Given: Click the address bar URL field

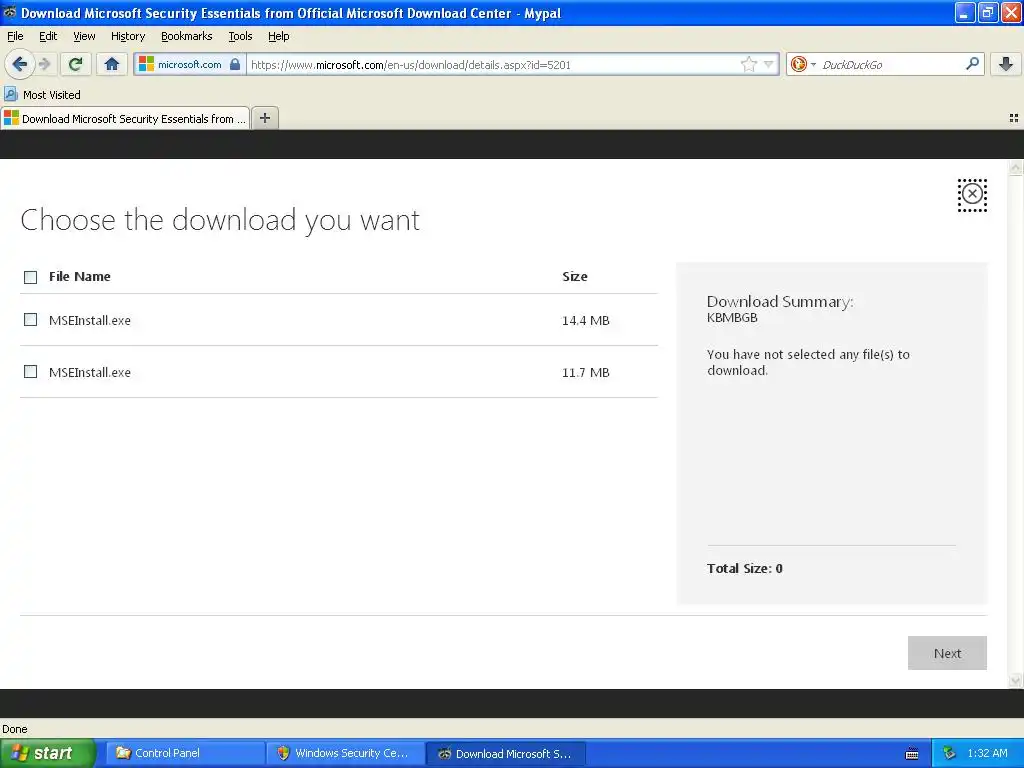Looking at the screenshot, I should [x=493, y=65].
